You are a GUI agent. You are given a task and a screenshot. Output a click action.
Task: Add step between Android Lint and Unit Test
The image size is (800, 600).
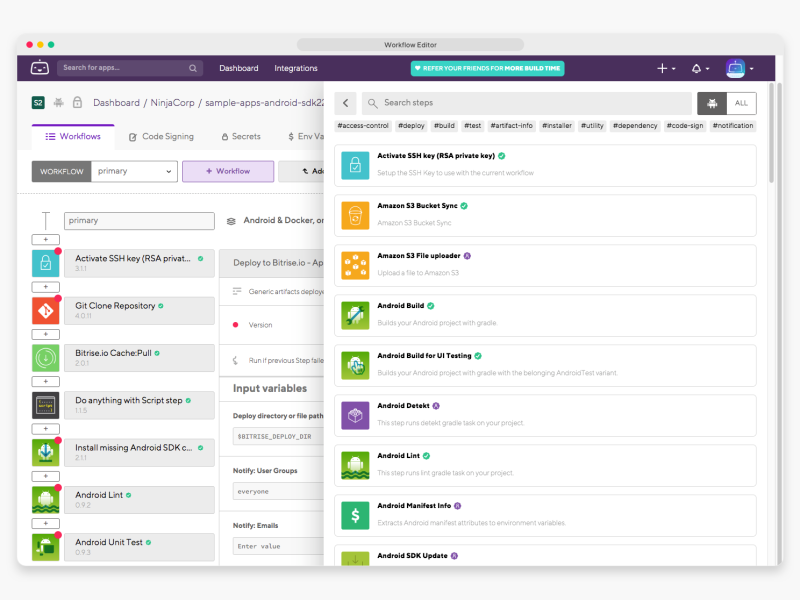[x=45, y=523]
